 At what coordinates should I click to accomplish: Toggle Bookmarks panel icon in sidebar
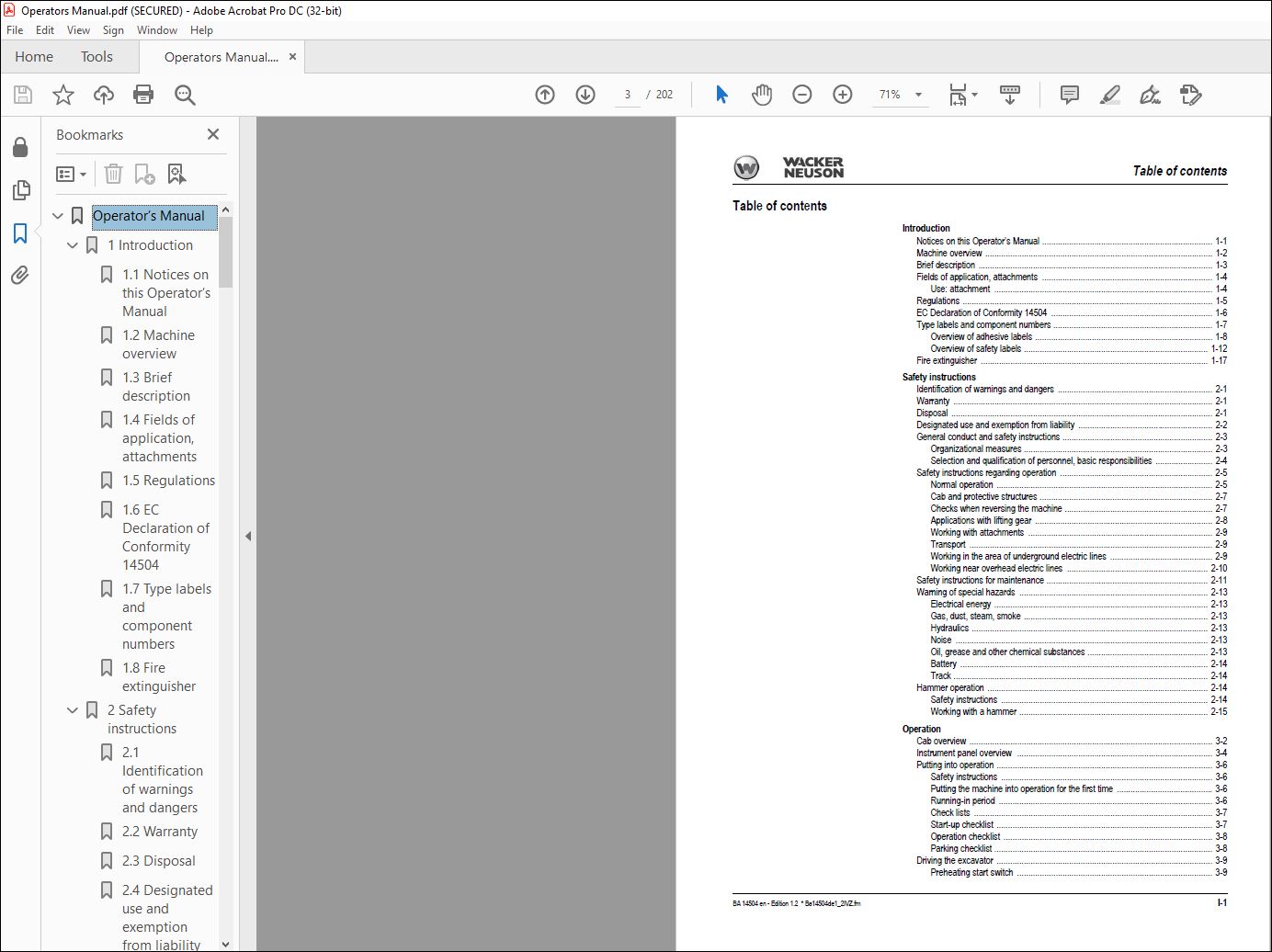pyautogui.click(x=20, y=233)
